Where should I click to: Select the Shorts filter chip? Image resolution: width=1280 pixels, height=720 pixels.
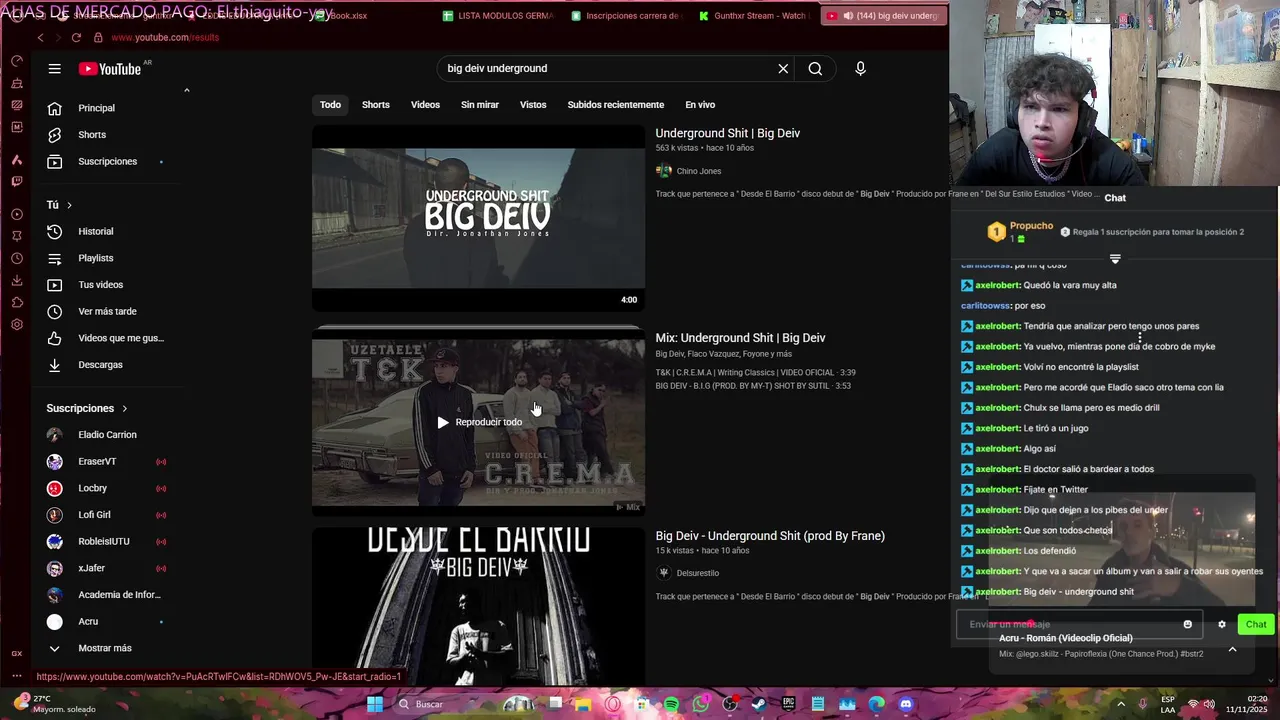coord(376,105)
